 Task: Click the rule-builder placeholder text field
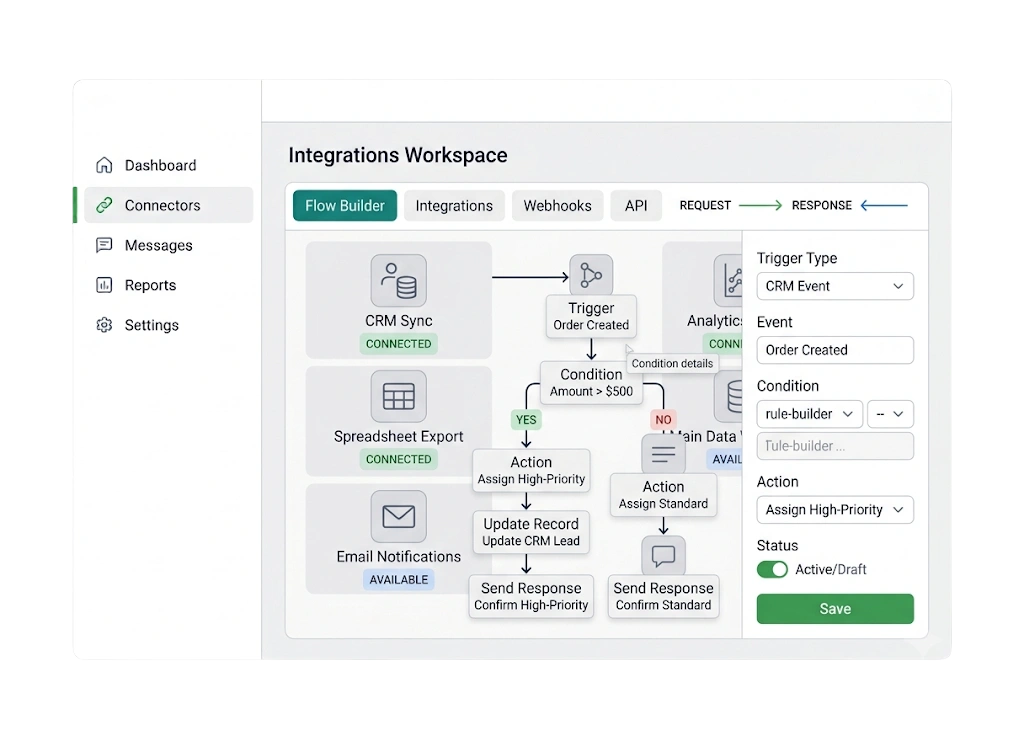(x=835, y=446)
